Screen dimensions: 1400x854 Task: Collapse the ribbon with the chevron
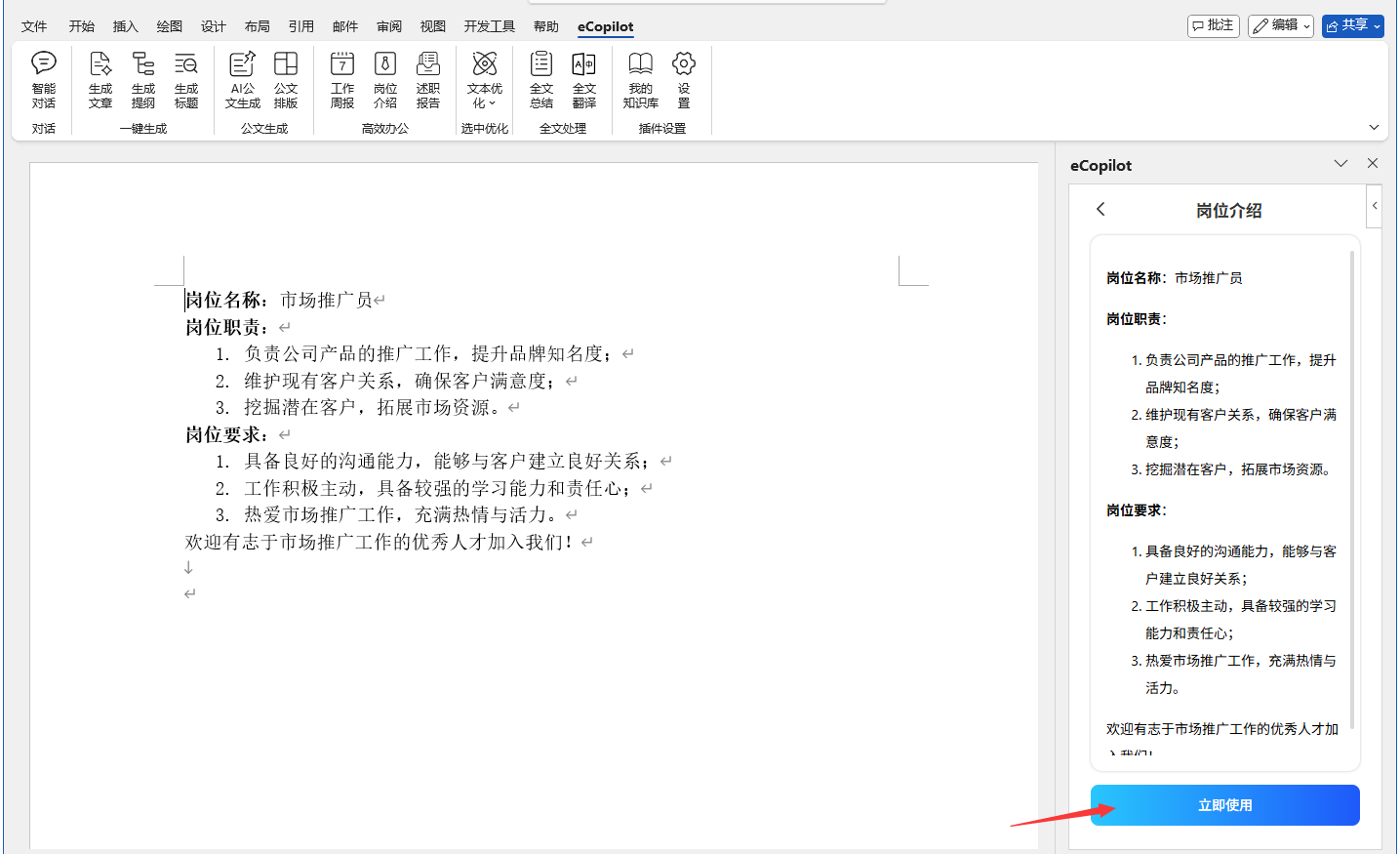[1374, 128]
